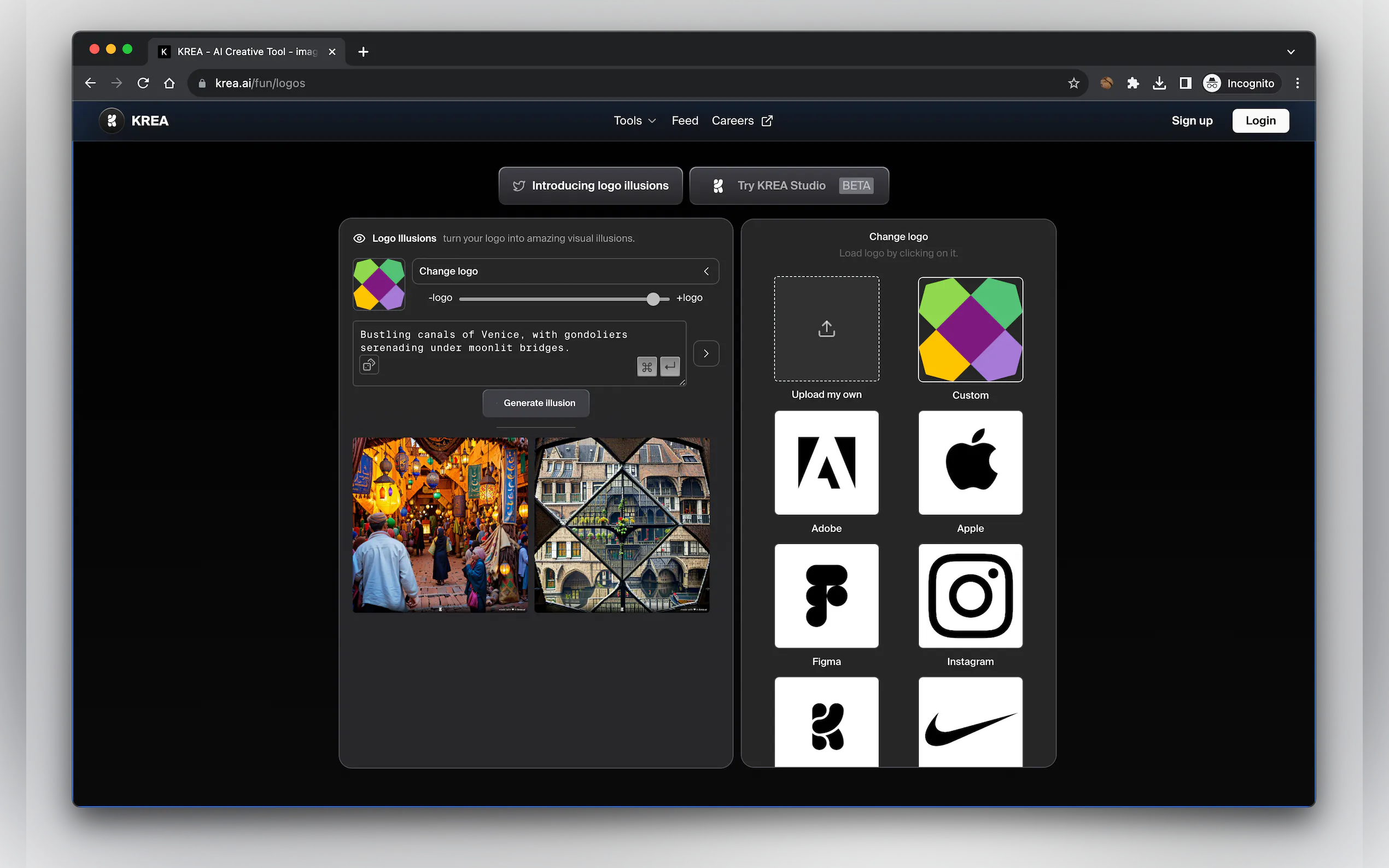This screenshot has width=1389, height=868.
Task: Open a new browser tab
Action: pos(363,52)
